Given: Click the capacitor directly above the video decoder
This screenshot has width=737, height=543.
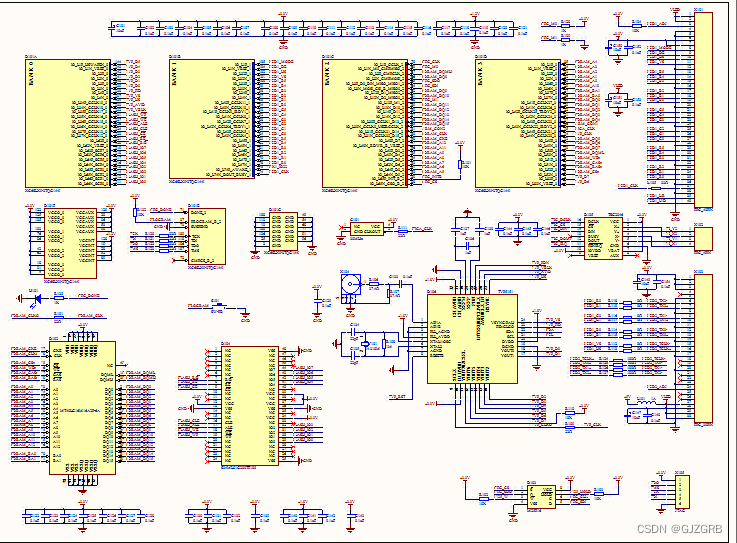Looking at the screenshot, I should point(468,246).
